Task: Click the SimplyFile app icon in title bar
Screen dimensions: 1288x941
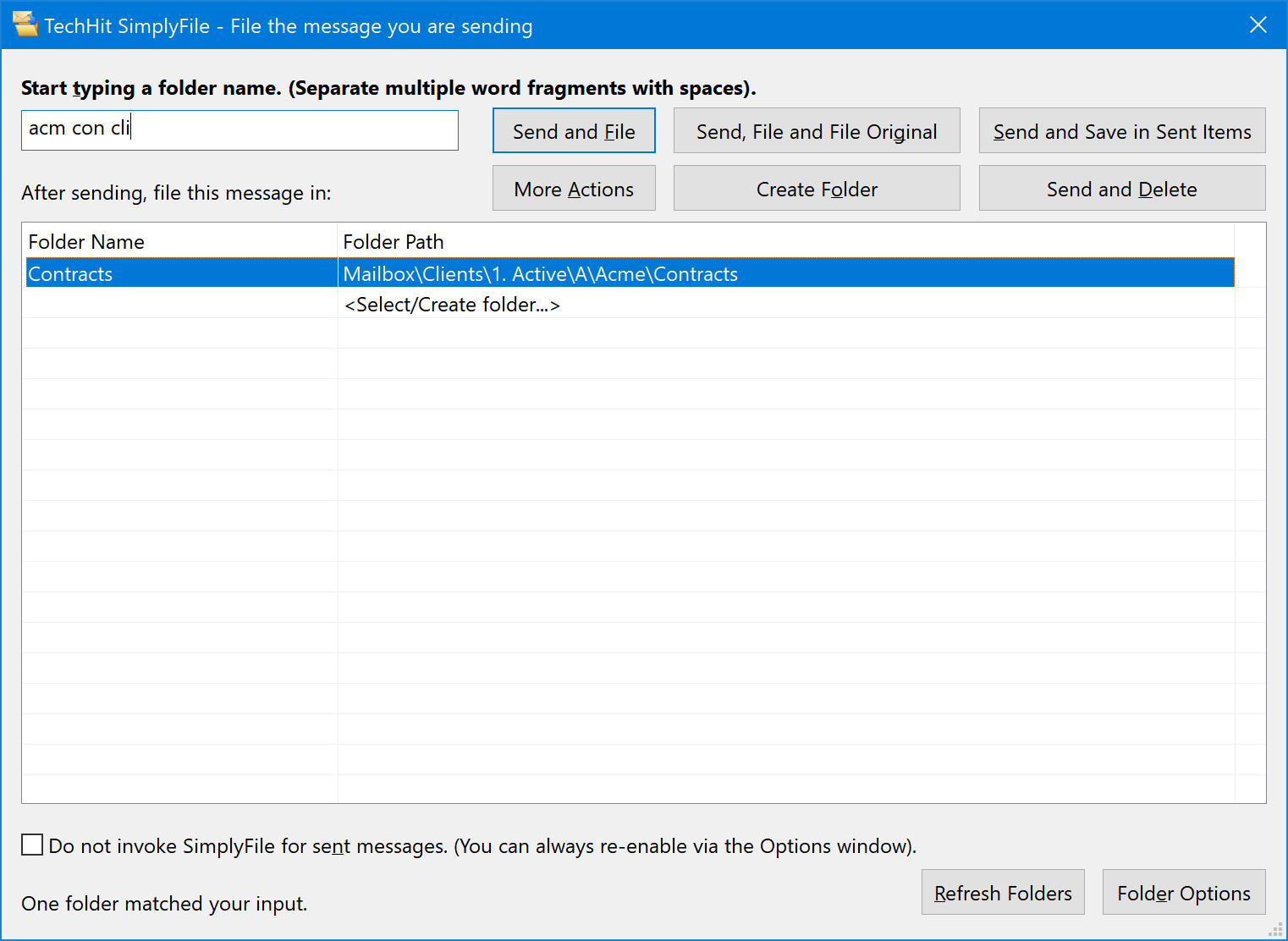Action: pos(25,25)
